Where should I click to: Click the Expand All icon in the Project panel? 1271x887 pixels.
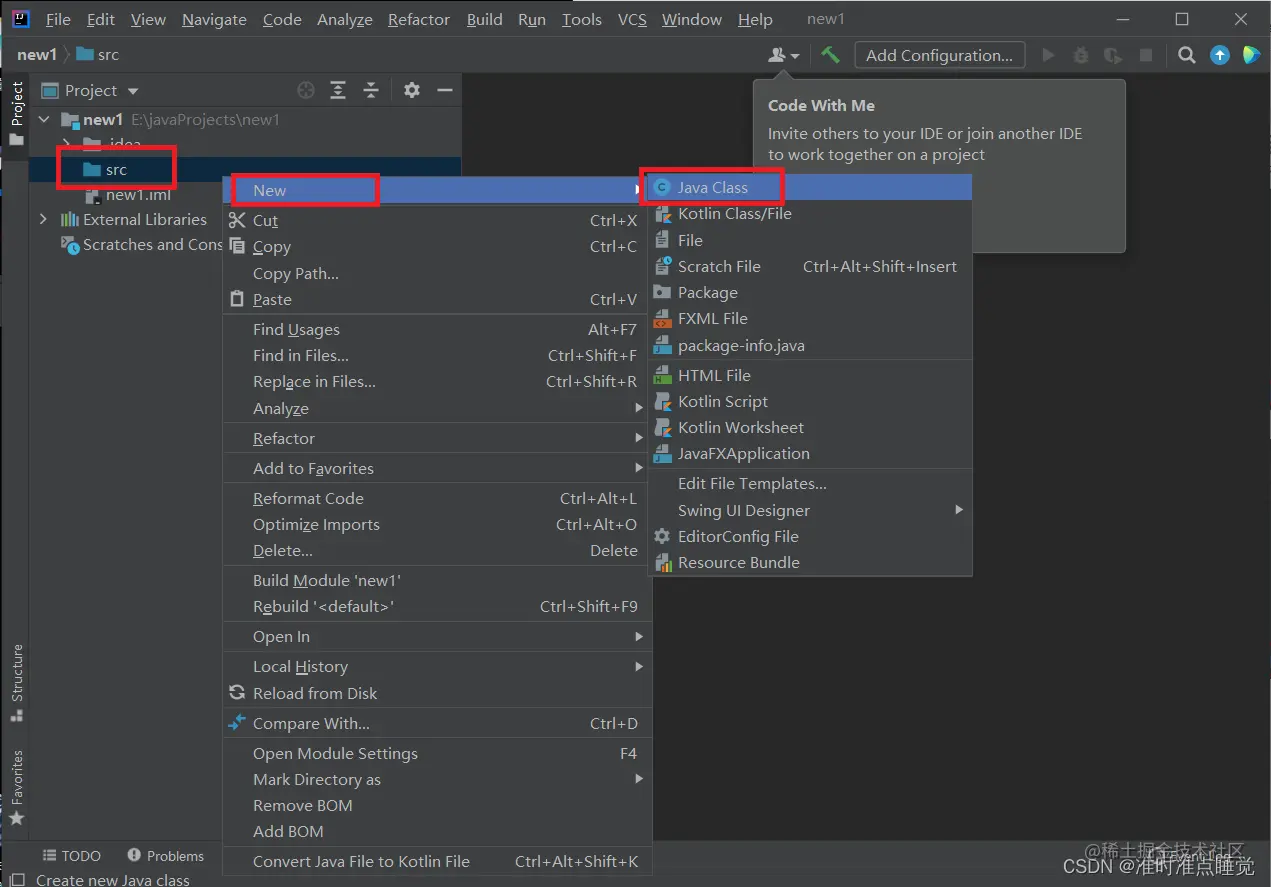pos(338,90)
